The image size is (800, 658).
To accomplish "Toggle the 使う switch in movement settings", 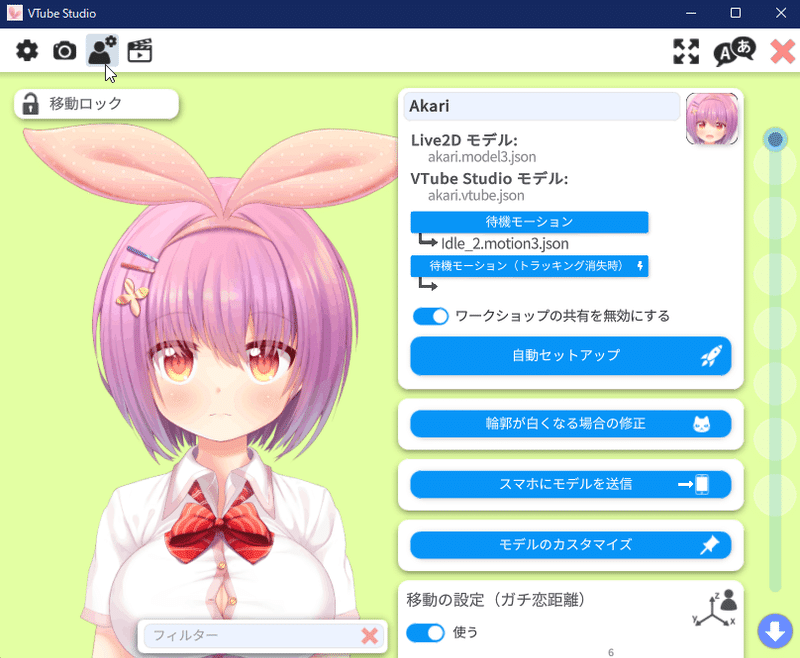I will 426,633.
